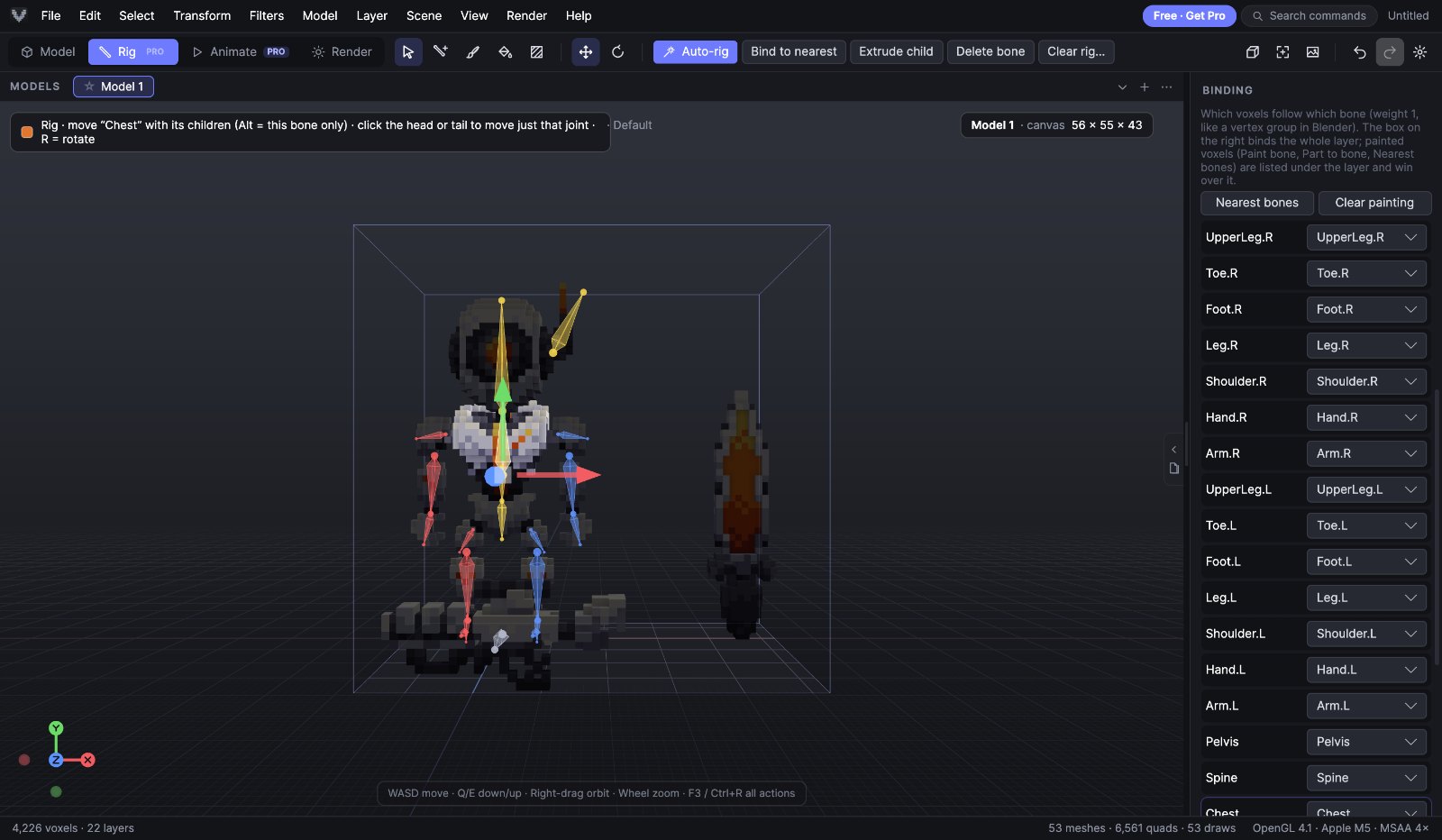
Task: Click the Free · Get Pro button
Action: pyautogui.click(x=1189, y=16)
